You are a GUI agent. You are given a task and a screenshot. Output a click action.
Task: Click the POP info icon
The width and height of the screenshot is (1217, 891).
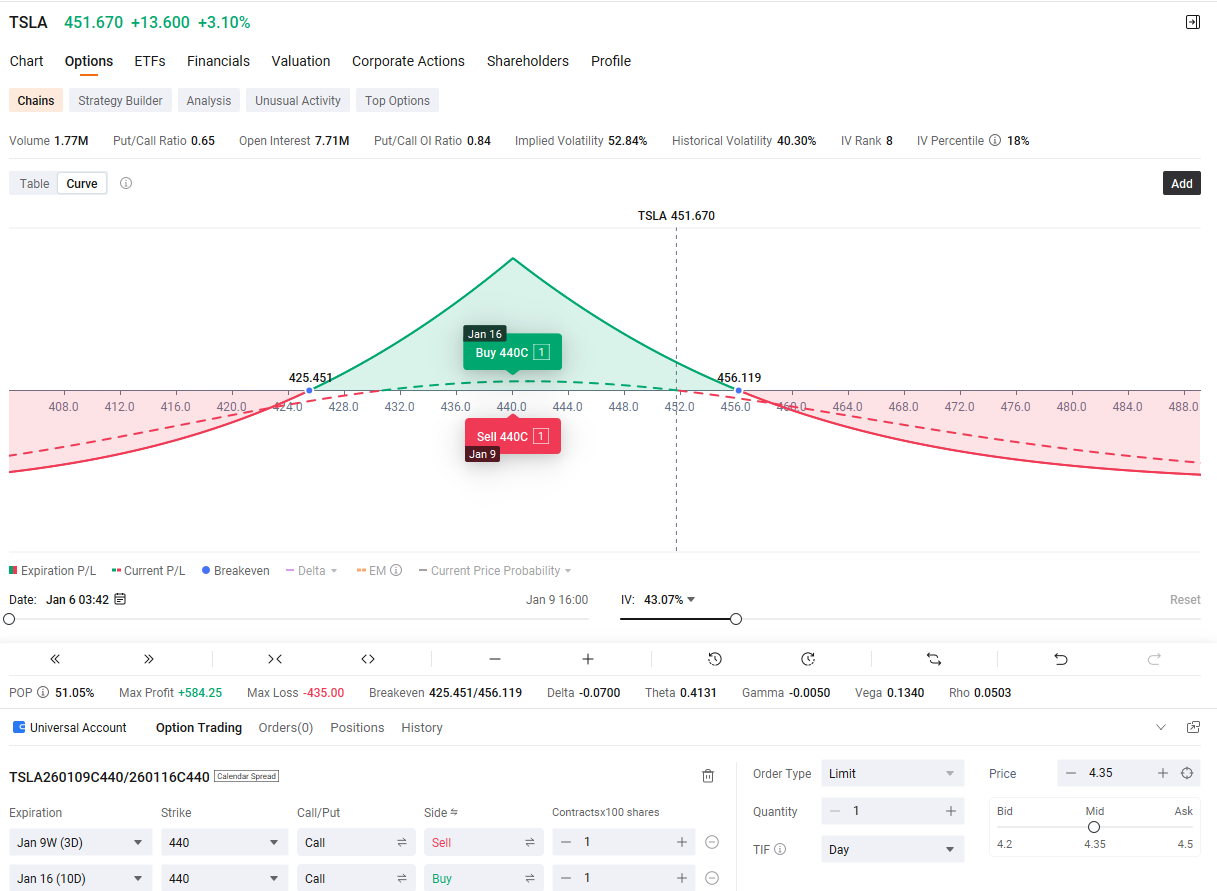[x=43, y=693]
